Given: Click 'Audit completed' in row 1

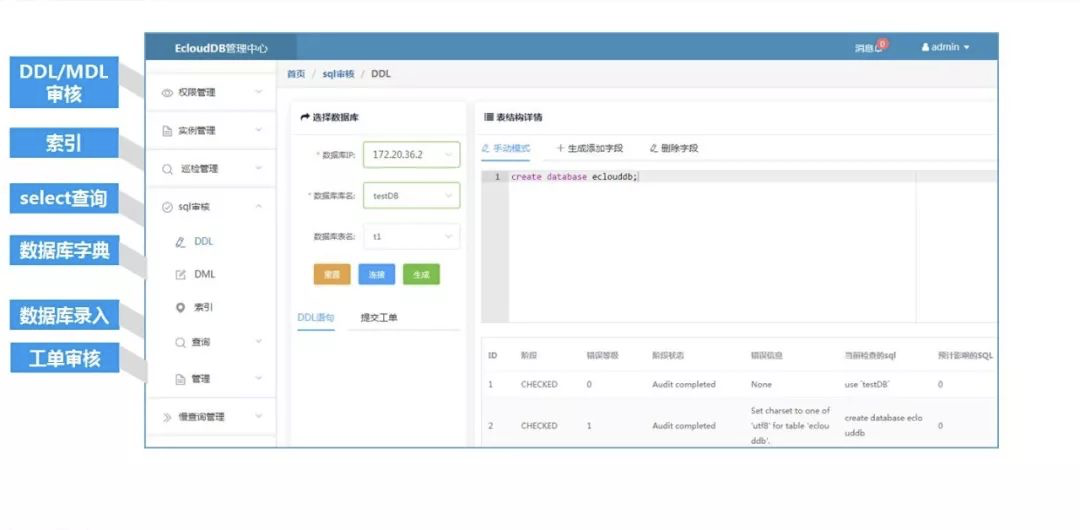Looking at the screenshot, I should [684, 385].
